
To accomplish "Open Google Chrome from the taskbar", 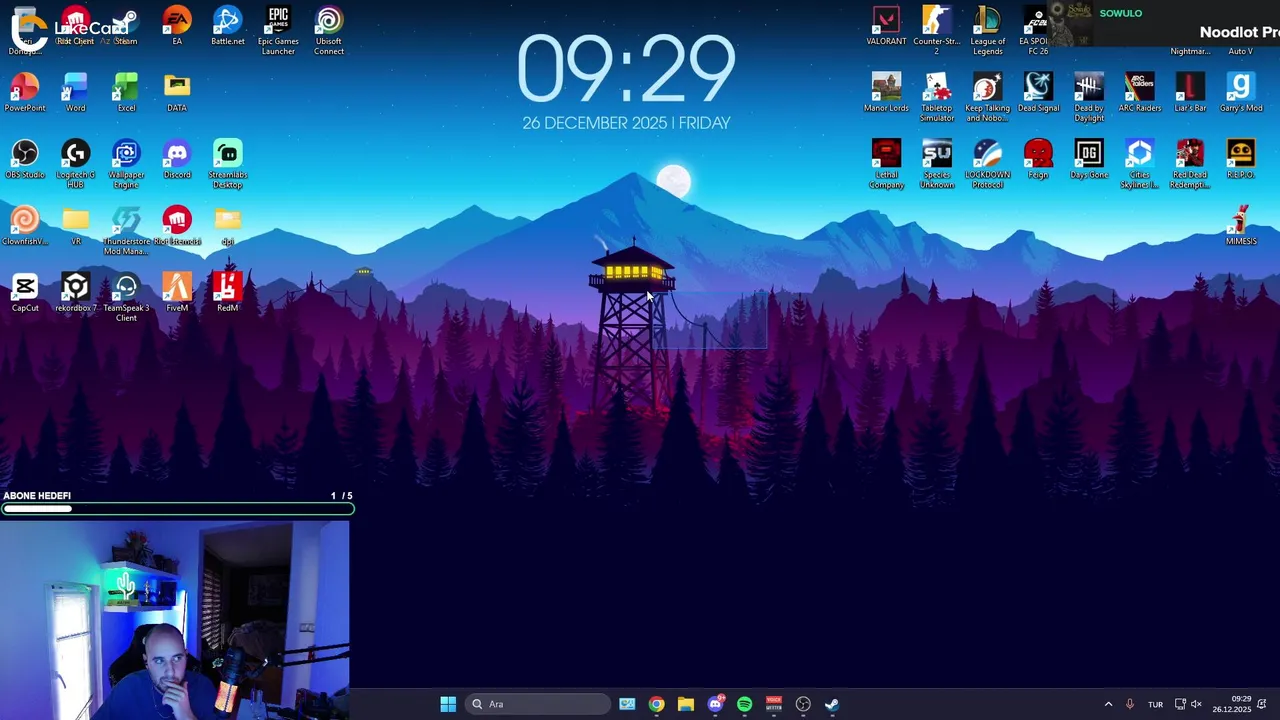I will coord(656,704).
